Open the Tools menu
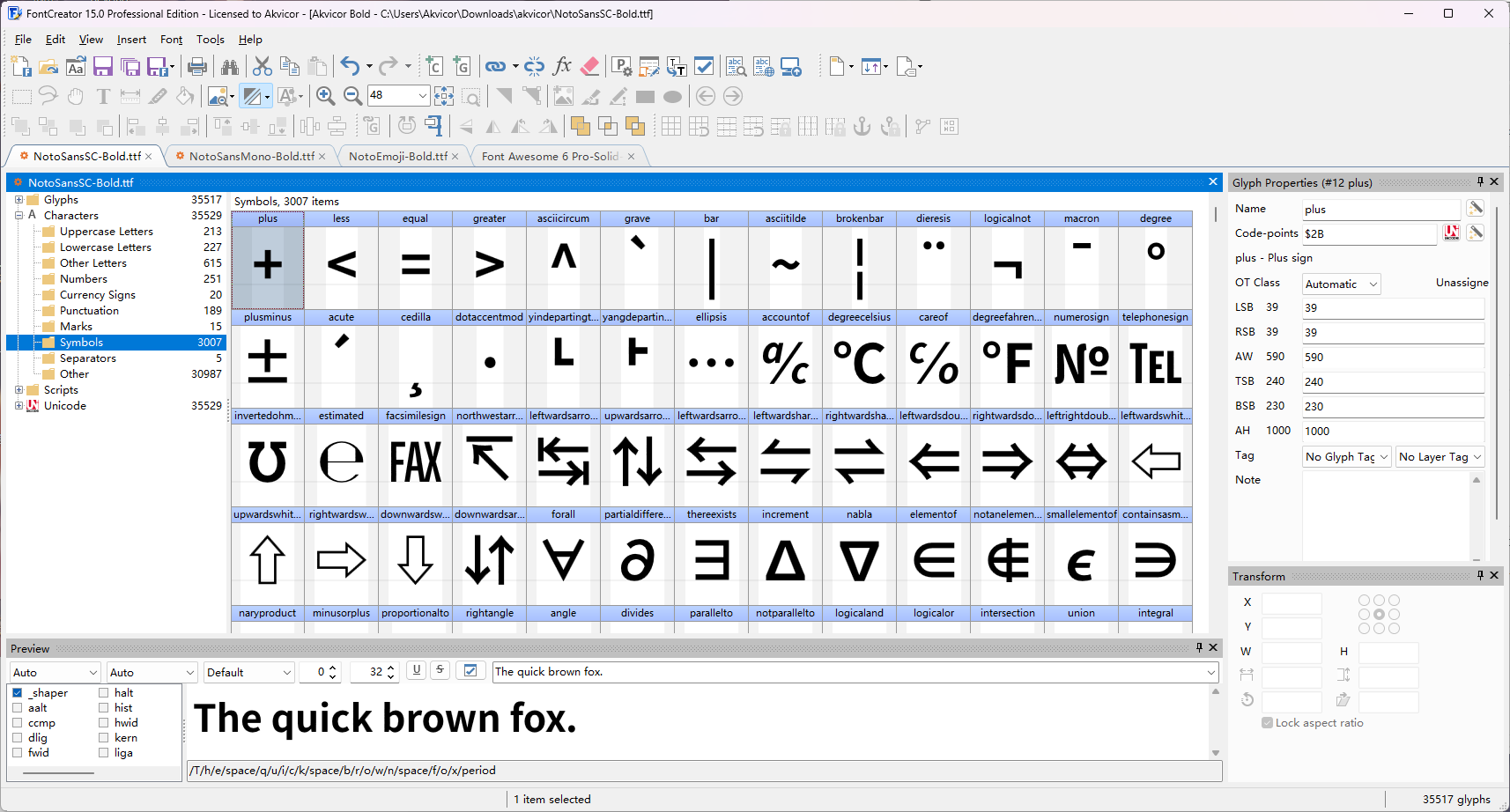The height and width of the screenshot is (812, 1510). 211,40
